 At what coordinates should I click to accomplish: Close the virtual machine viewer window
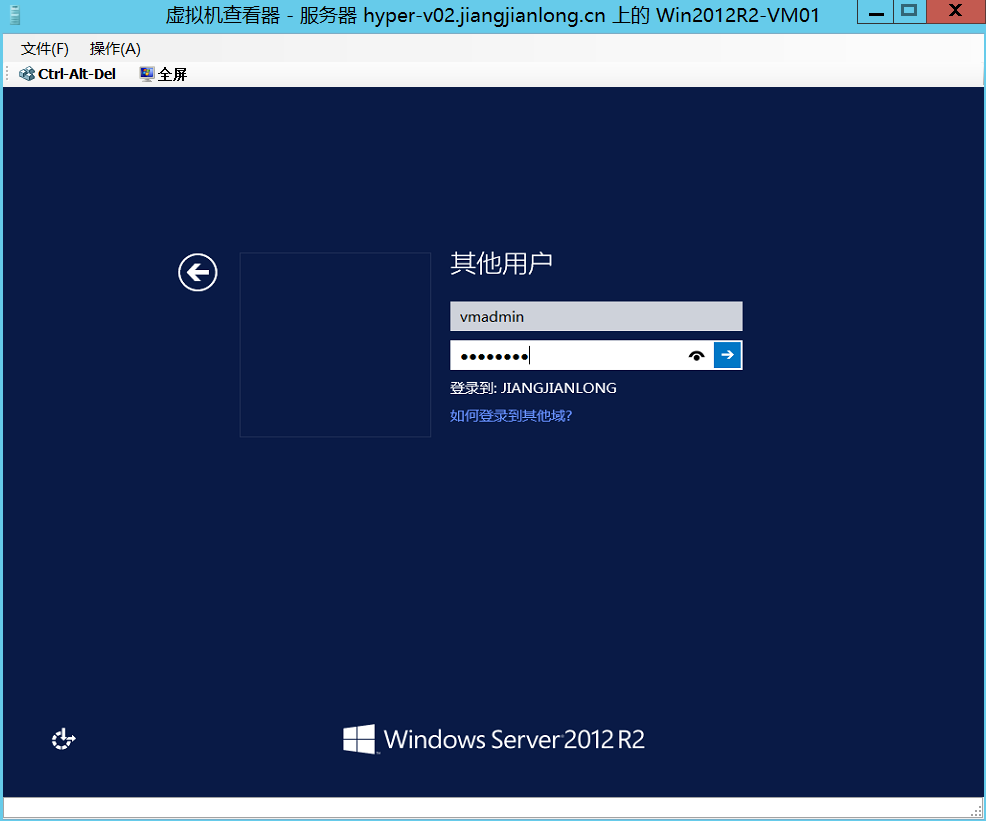(955, 12)
